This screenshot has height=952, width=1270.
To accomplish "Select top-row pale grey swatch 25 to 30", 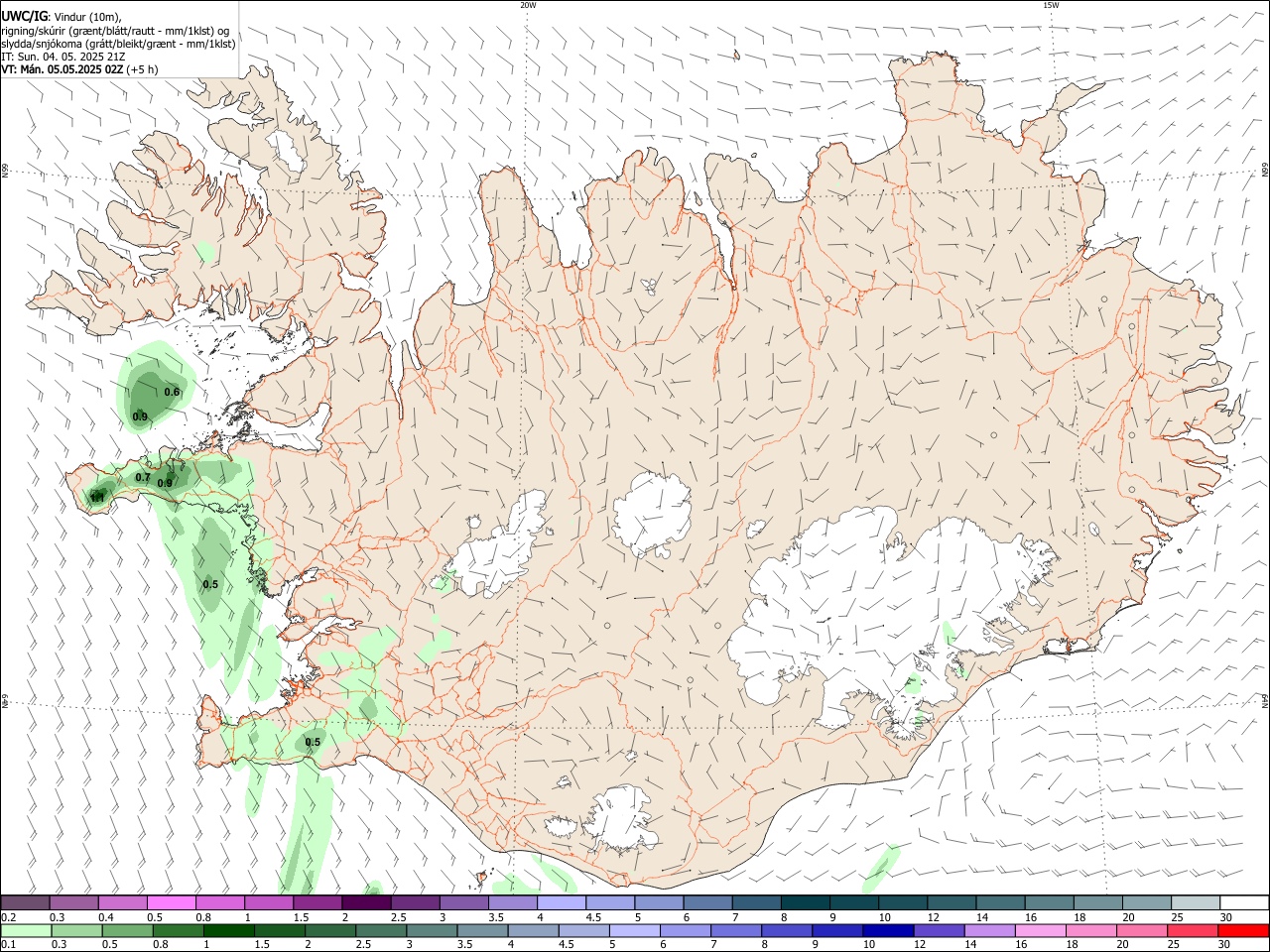I will click(1197, 902).
